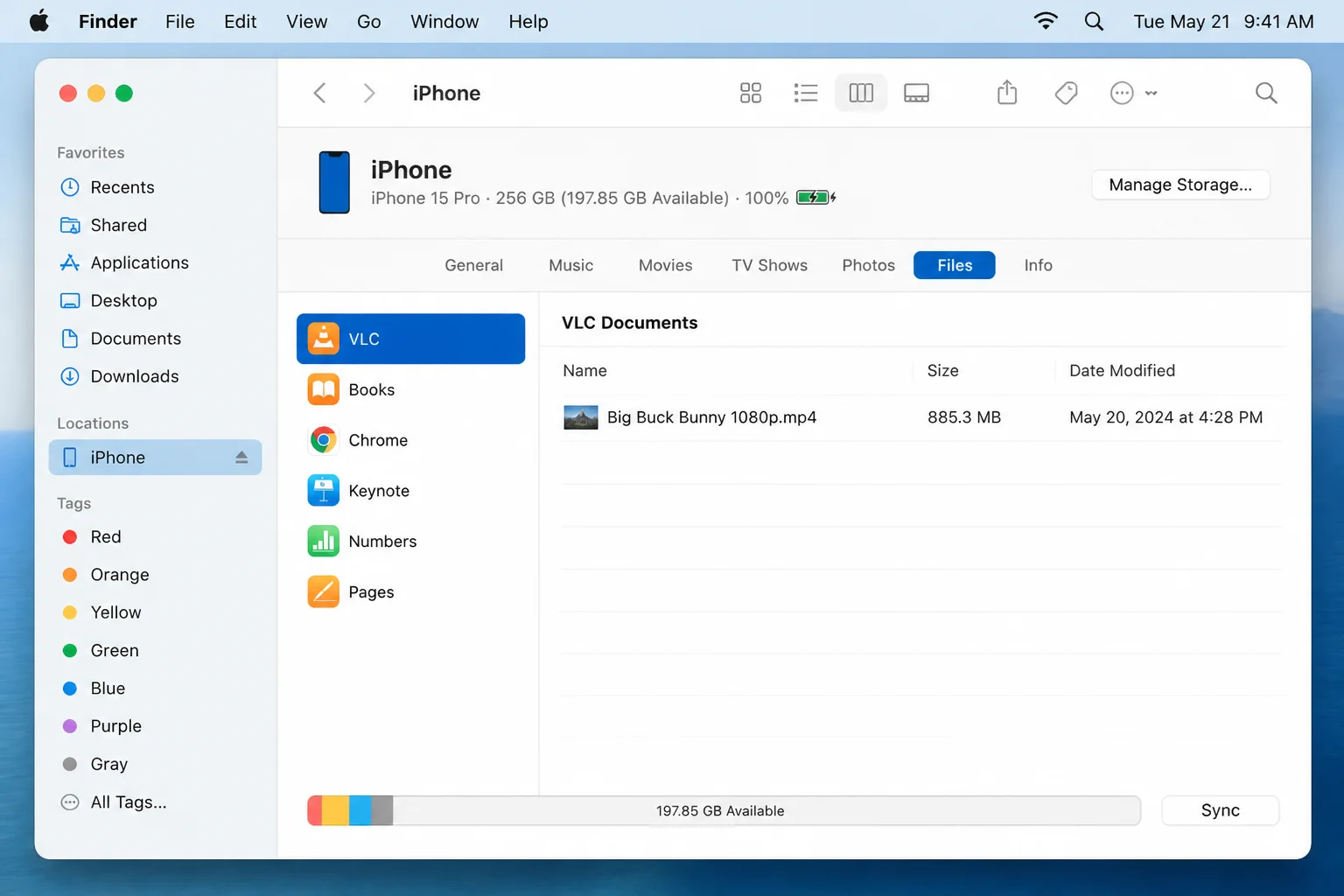Select iPhone under Locations
The width and height of the screenshot is (1344, 896).
click(x=155, y=458)
